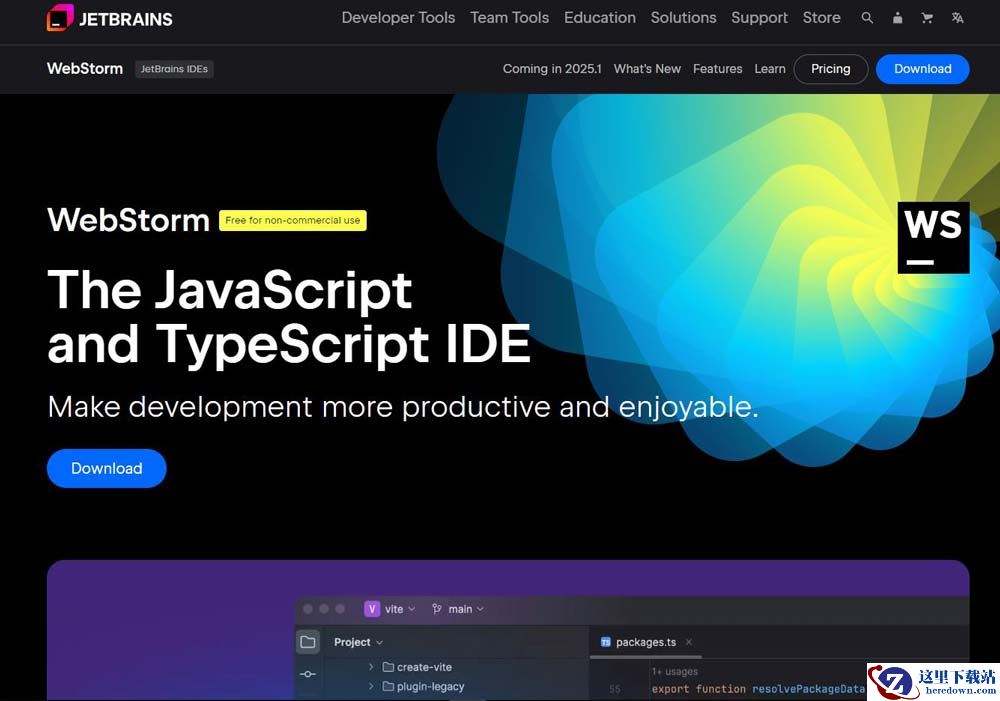Click the purple V vite project icon
1000x701 pixels.
[x=372, y=609]
